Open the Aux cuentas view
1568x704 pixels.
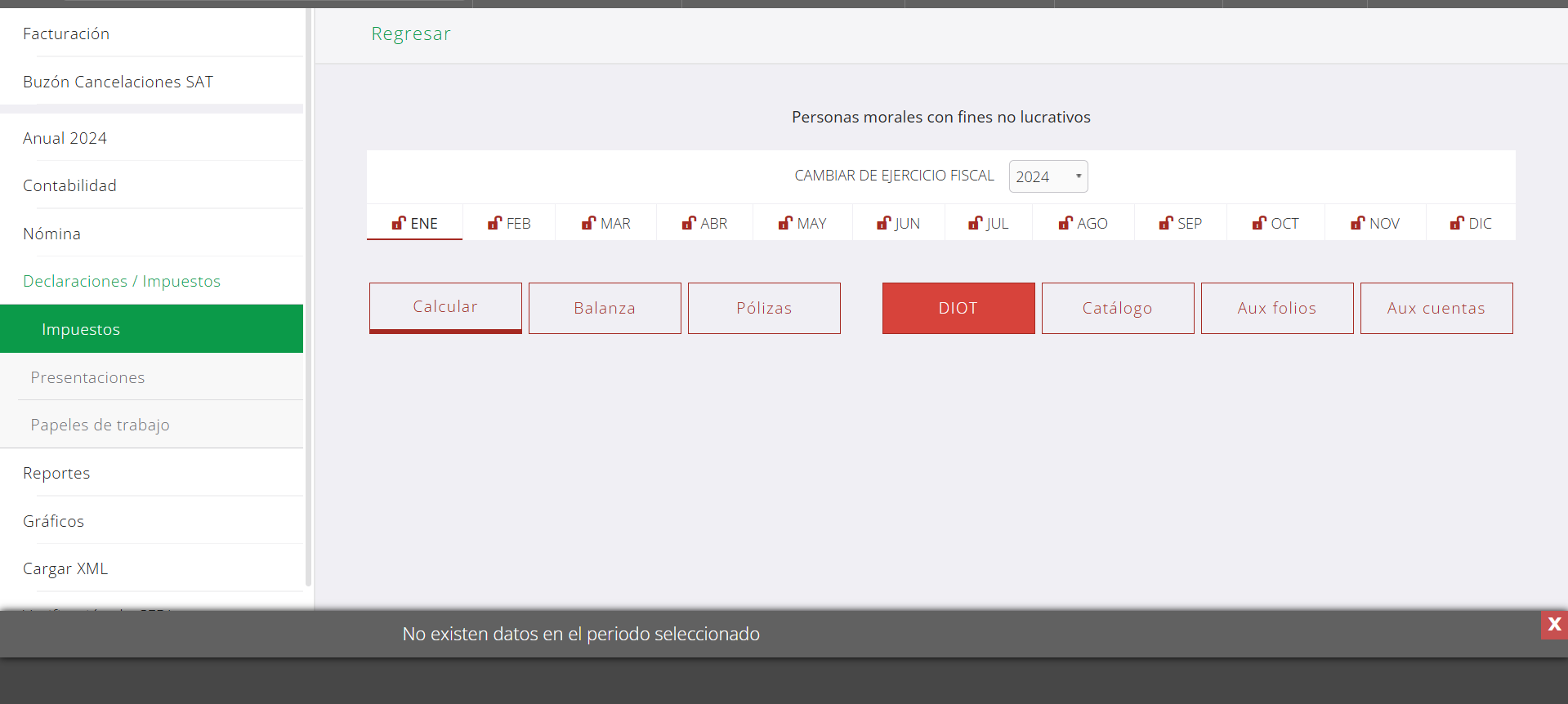click(1436, 308)
